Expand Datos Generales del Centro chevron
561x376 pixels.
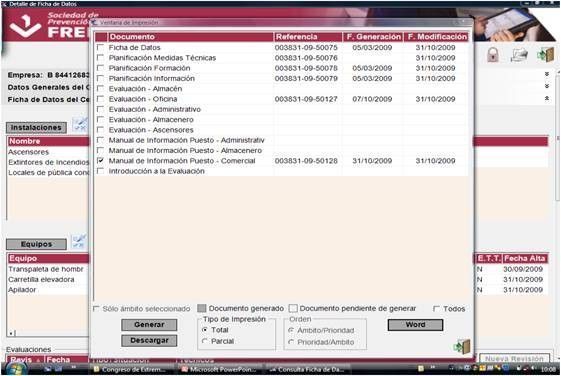point(547,86)
